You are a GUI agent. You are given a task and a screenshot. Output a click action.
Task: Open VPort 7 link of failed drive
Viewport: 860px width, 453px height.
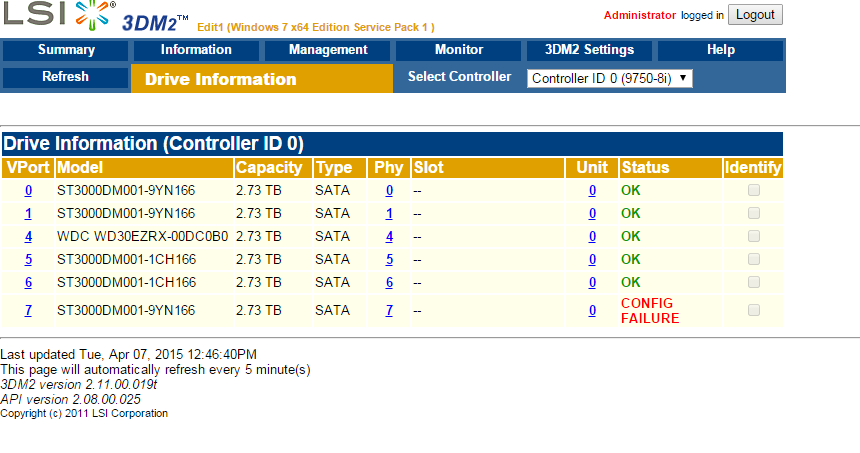28,310
